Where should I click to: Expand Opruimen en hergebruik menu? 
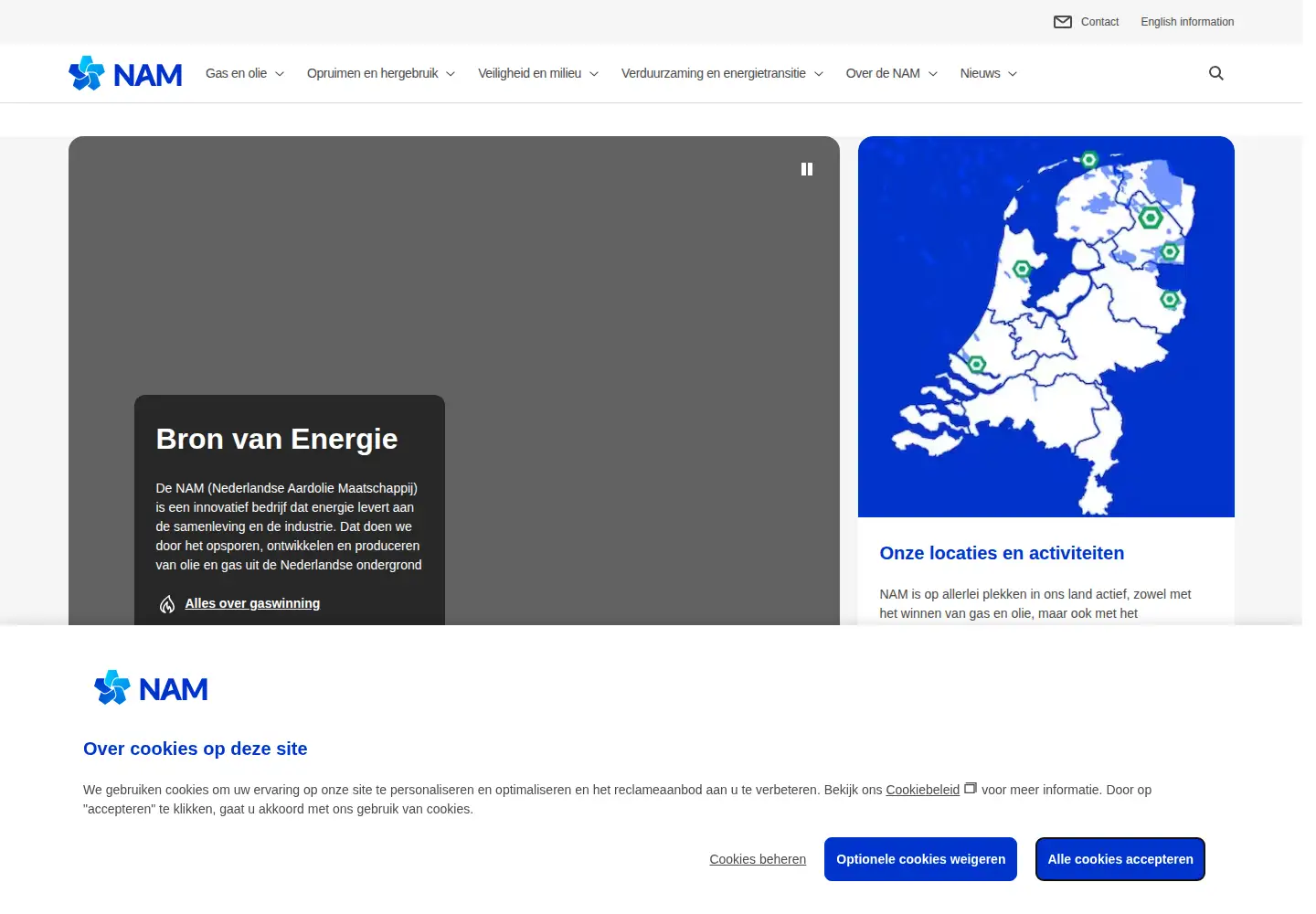point(381,73)
